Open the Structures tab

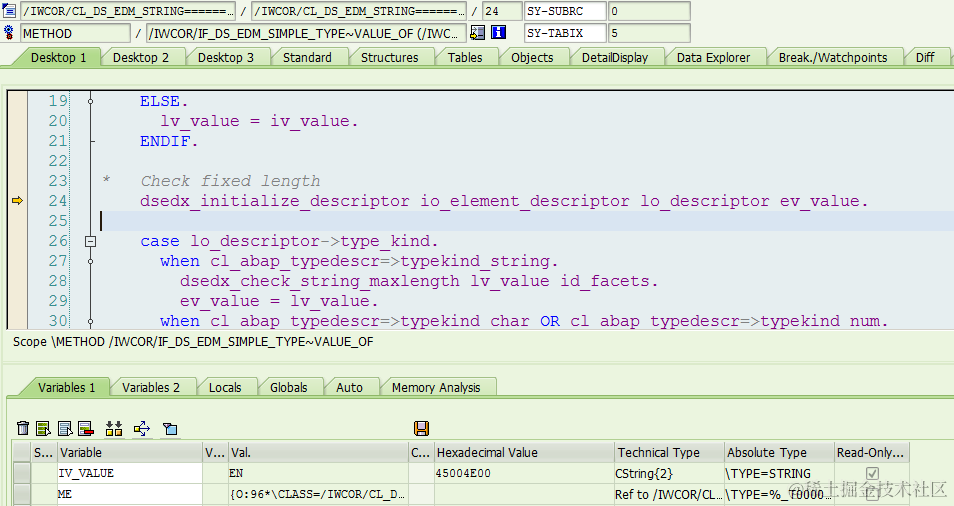[x=389, y=58]
